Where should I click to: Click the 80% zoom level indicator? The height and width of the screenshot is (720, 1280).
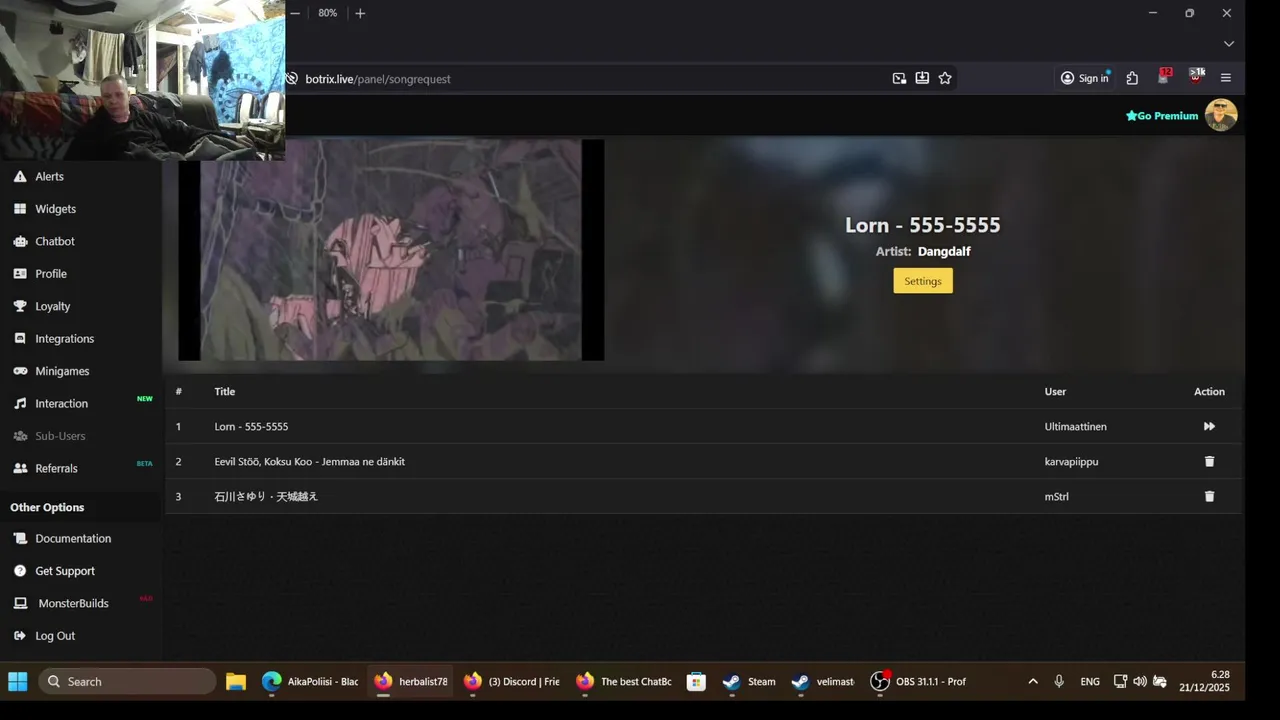pyautogui.click(x=328, y=13)
